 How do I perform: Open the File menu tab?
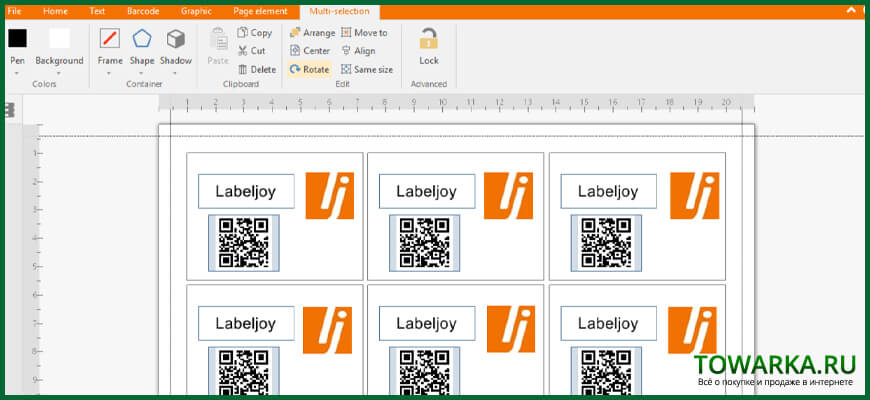(x=14, y=11)
